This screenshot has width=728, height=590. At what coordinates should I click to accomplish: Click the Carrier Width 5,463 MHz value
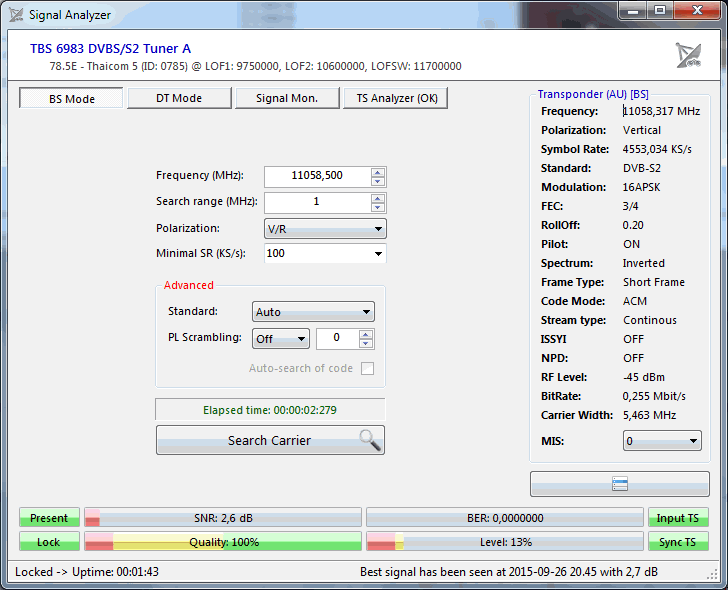point(649,415)
